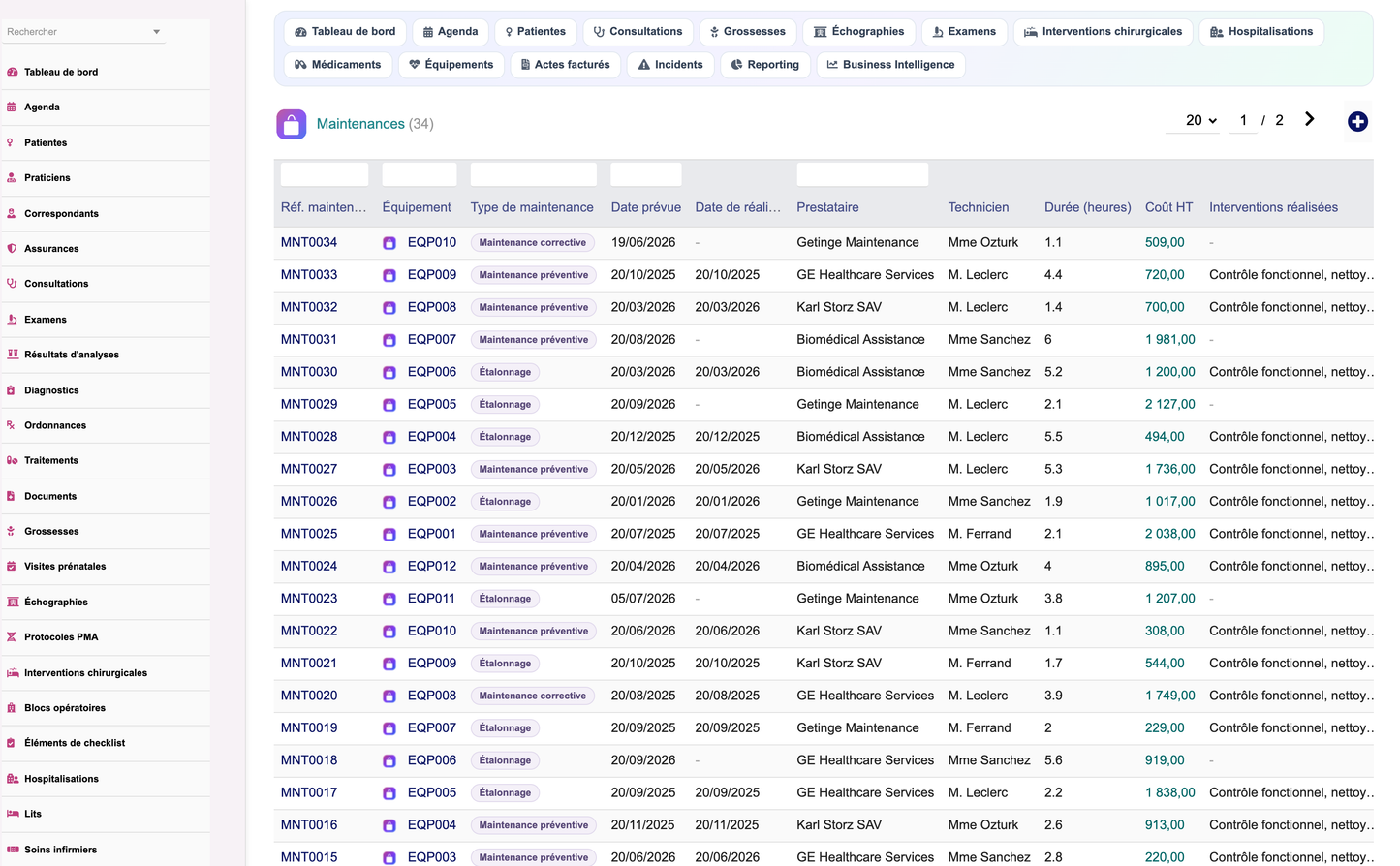Click the equipment icon beside EQP010 in MNT0034 row

point(389,243)
